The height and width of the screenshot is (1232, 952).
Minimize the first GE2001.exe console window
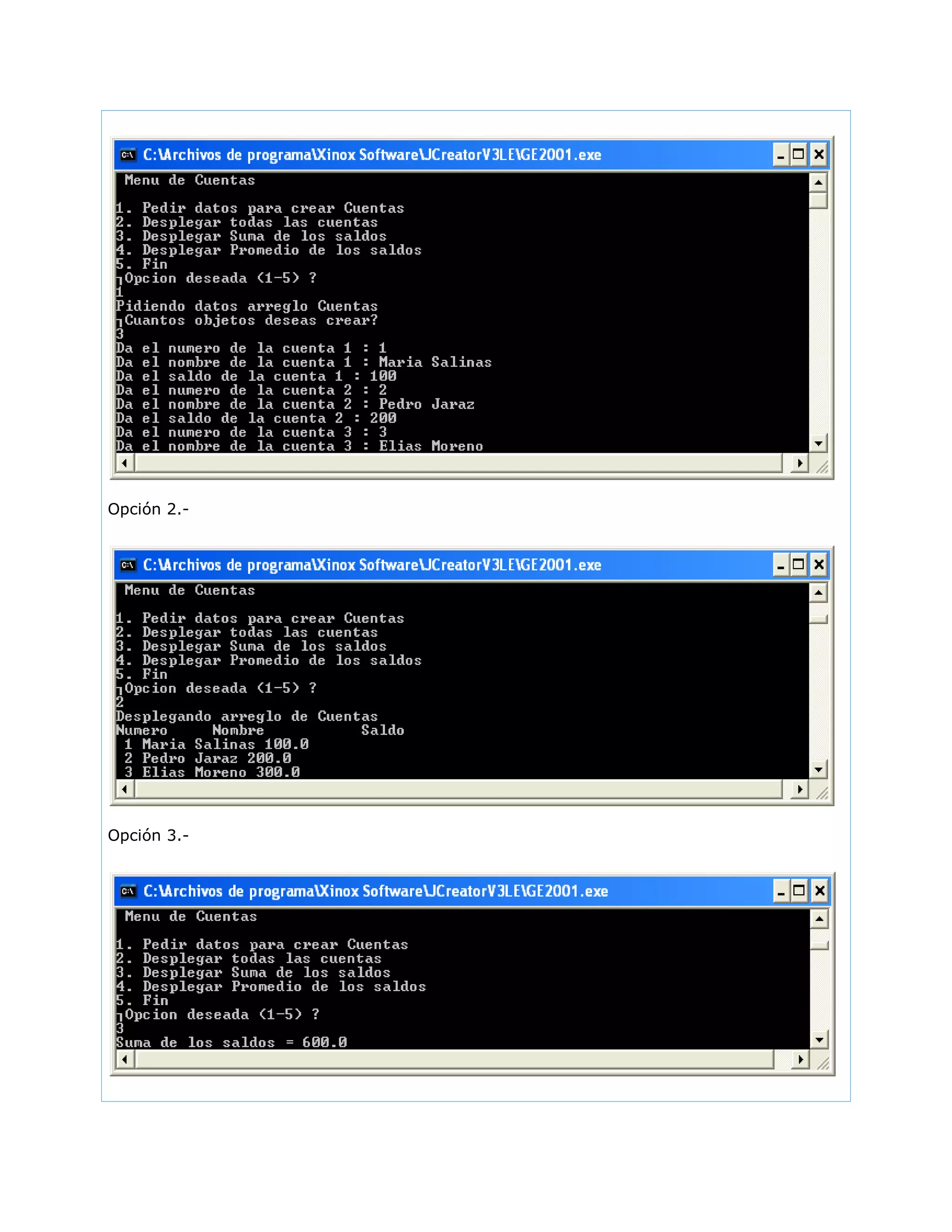pyautogui.click(x=780, y=154)
